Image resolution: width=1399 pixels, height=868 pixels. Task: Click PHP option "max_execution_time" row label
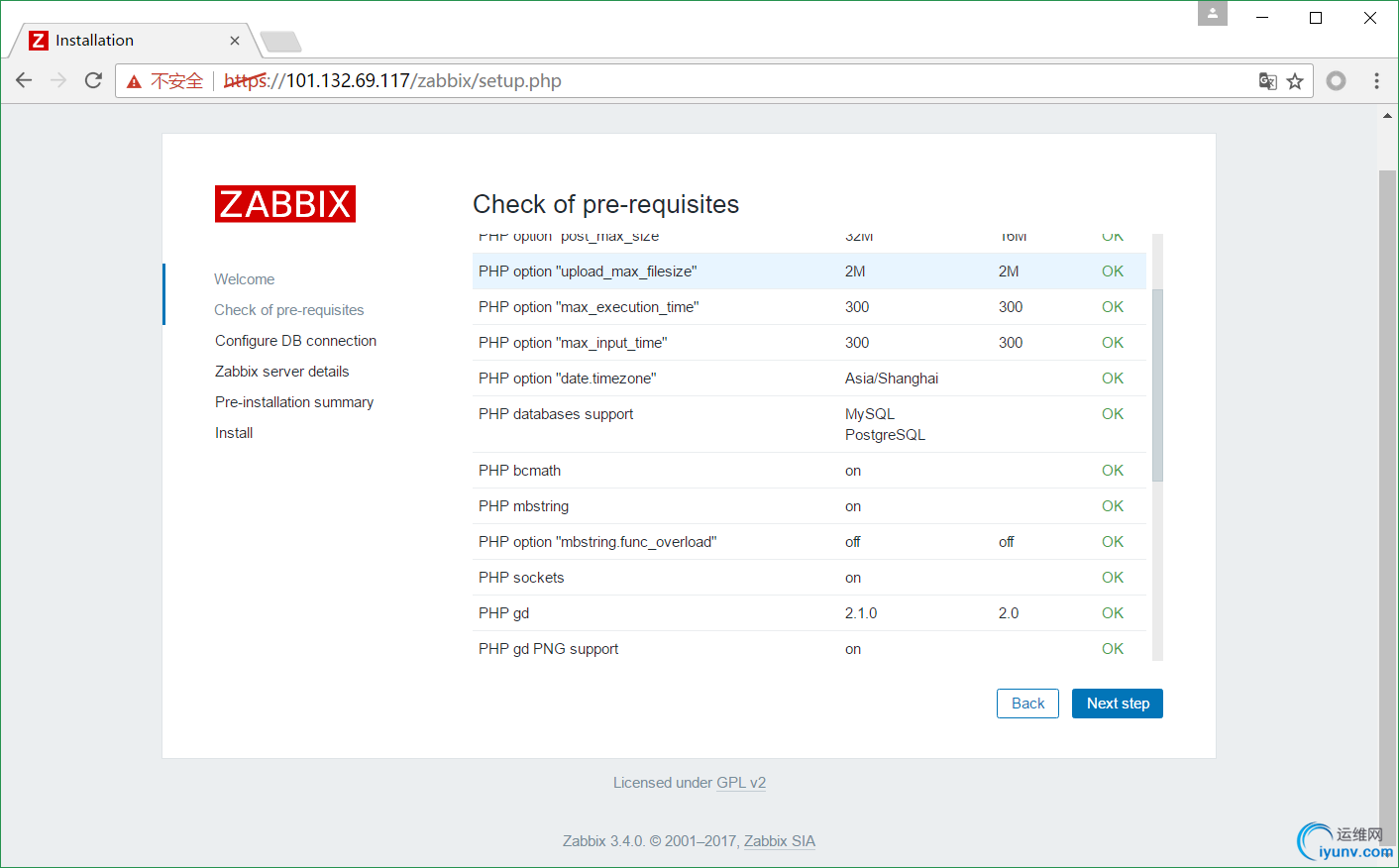[x=589, y=307]
